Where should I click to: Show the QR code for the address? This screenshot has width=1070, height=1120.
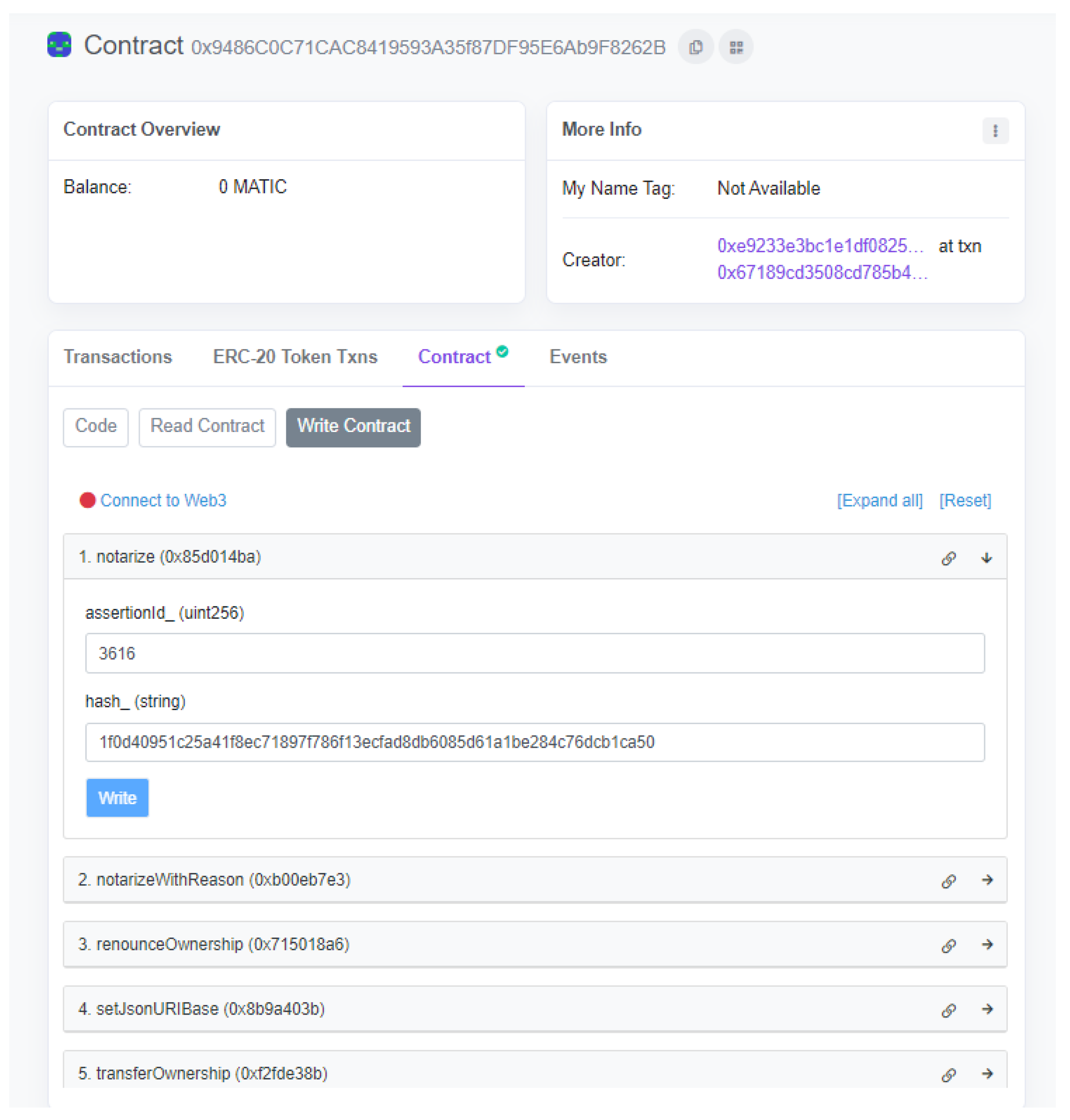tap(736, 47)
